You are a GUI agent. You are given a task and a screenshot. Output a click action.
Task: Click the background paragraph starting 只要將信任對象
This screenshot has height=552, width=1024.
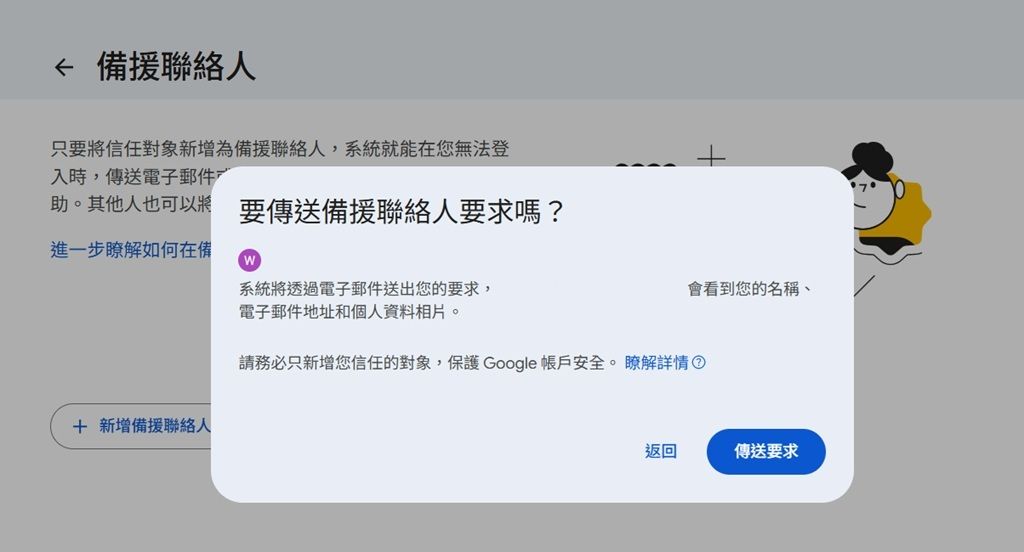click(280, 150)
